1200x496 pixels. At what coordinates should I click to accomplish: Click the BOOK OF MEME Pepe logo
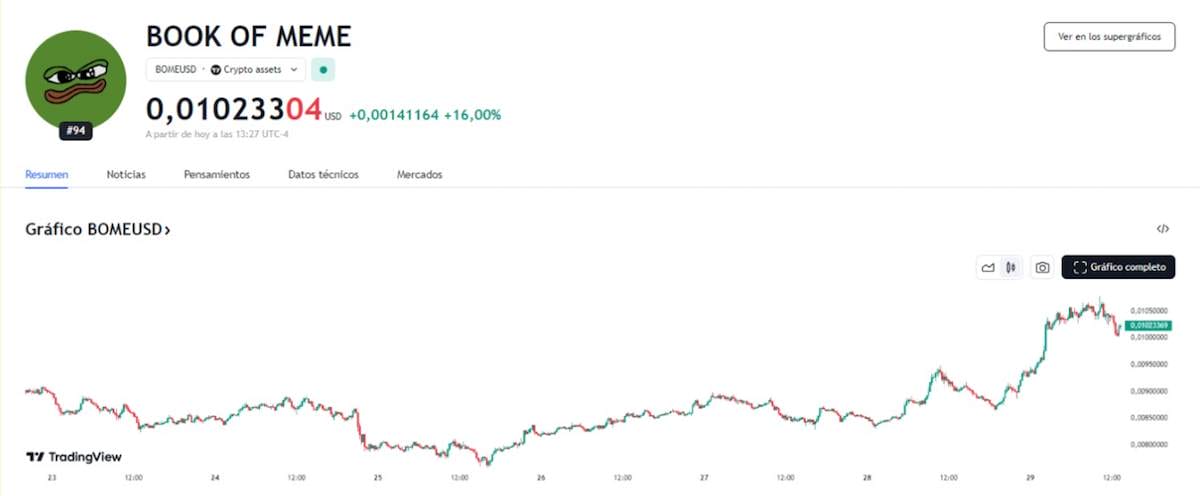point(75,80)
